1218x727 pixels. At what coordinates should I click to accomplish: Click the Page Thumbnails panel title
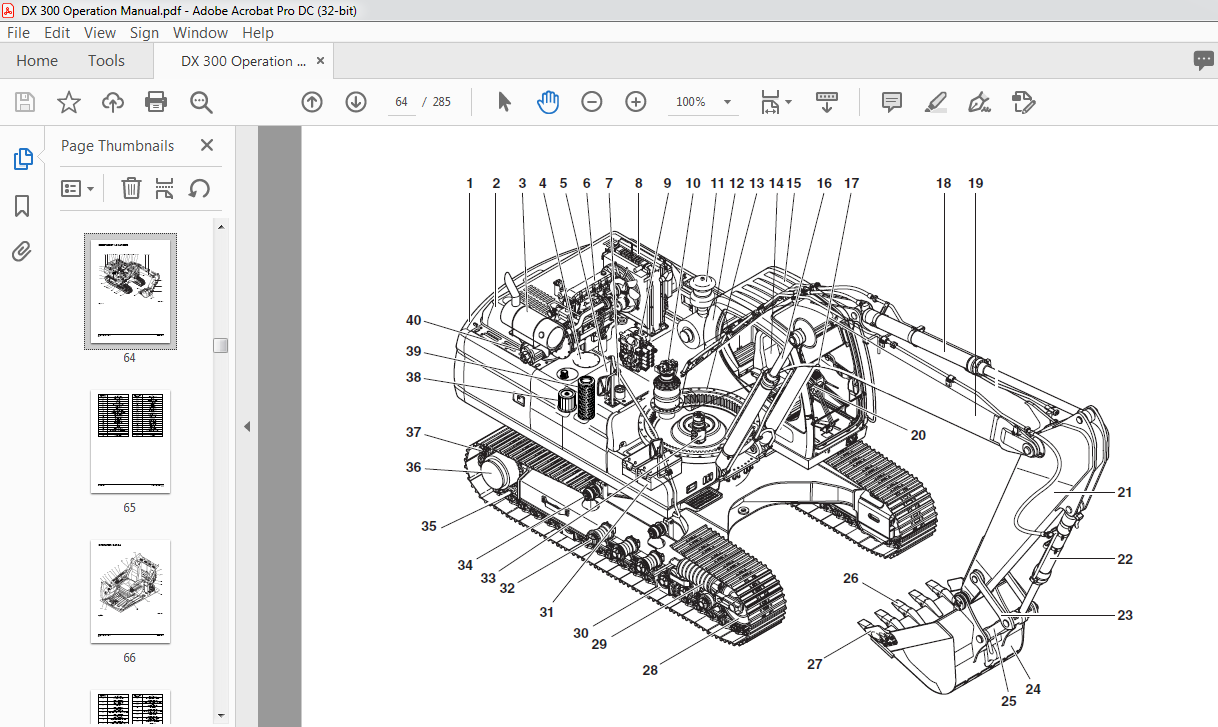pyautogui.click(x=117, y=146)
